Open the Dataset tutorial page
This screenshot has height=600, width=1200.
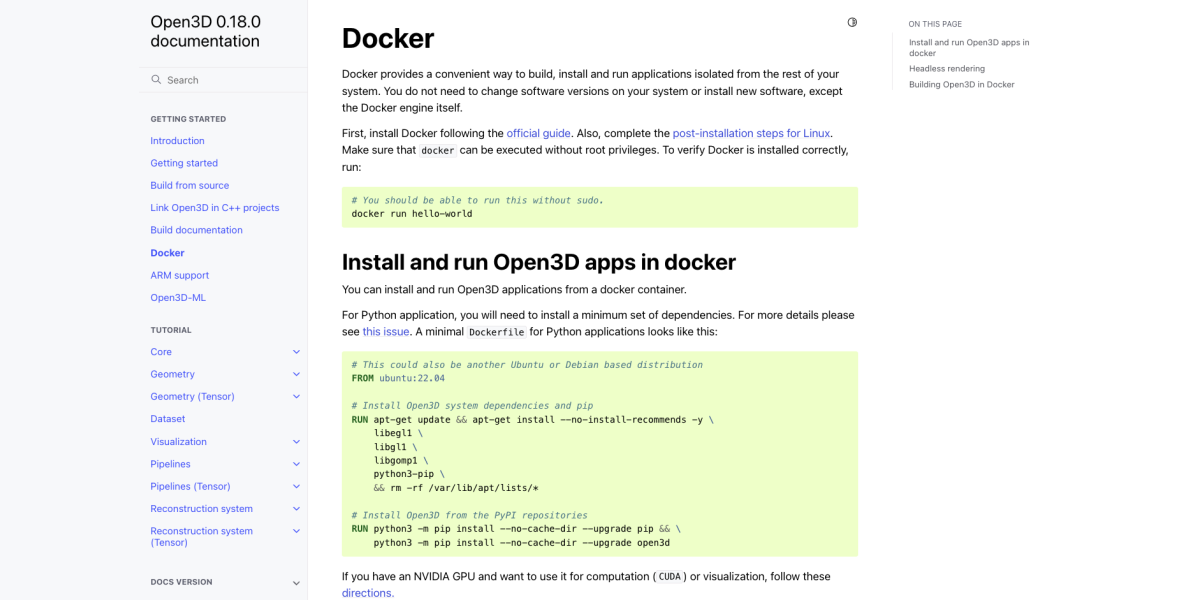tap(167, 419)
